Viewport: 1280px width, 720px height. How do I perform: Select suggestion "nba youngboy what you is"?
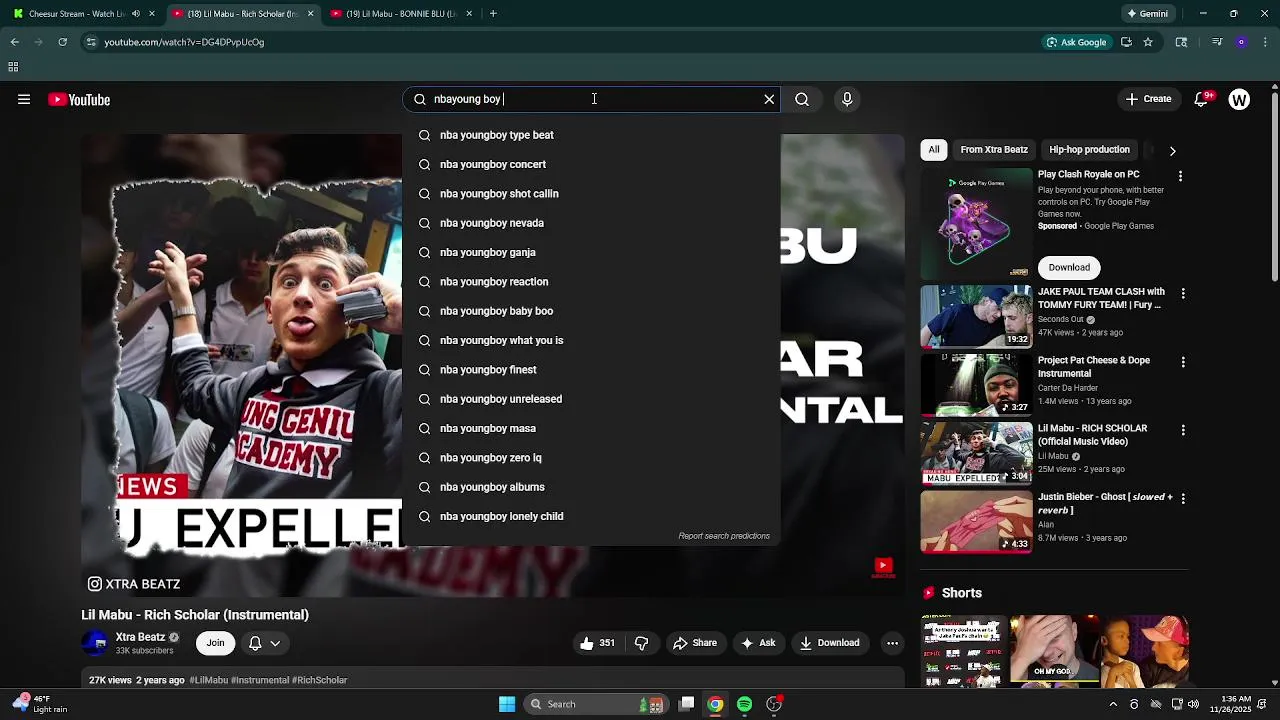[x=591, y=340]
